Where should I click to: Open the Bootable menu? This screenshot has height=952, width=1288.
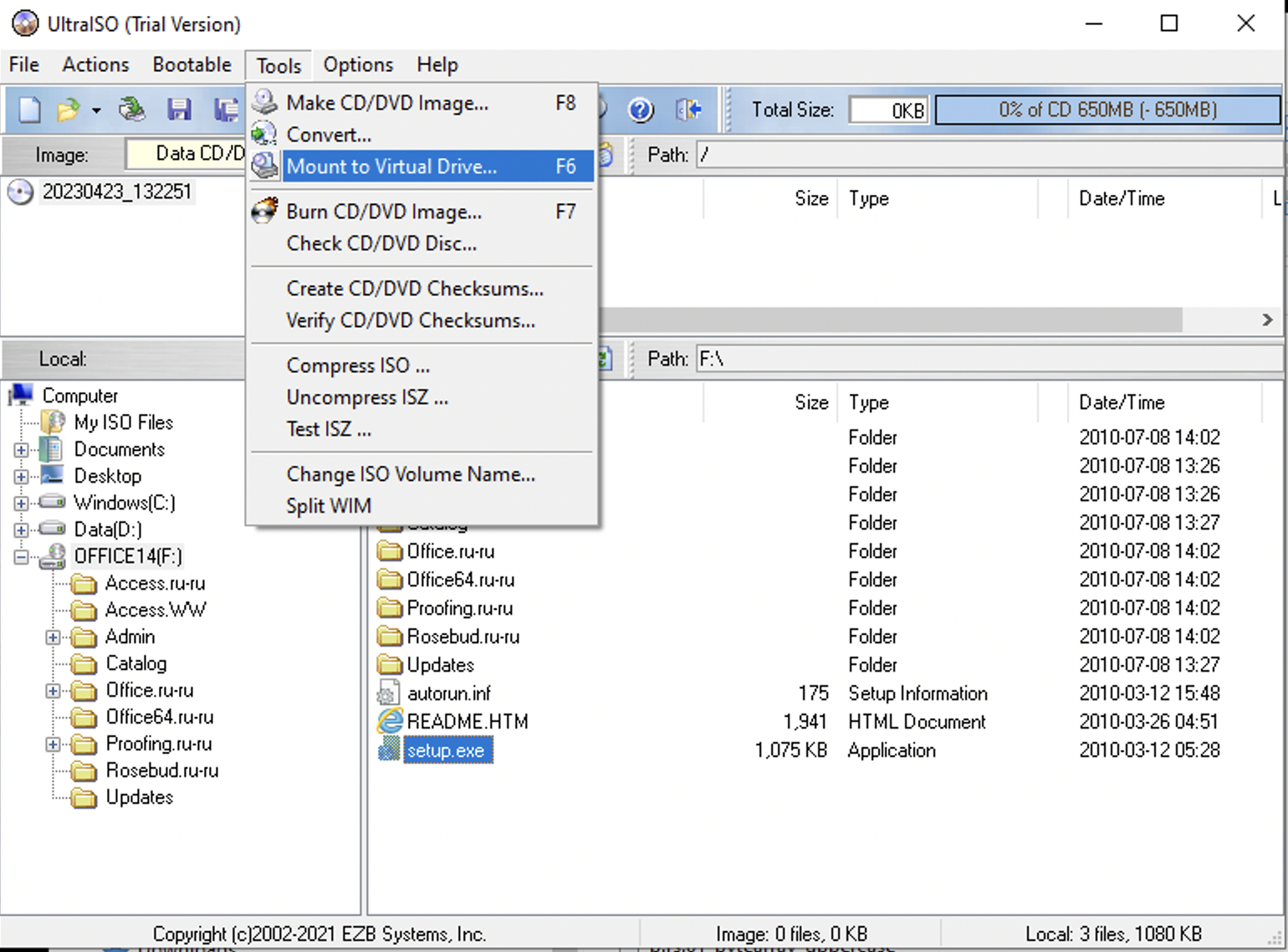(192, 64)
